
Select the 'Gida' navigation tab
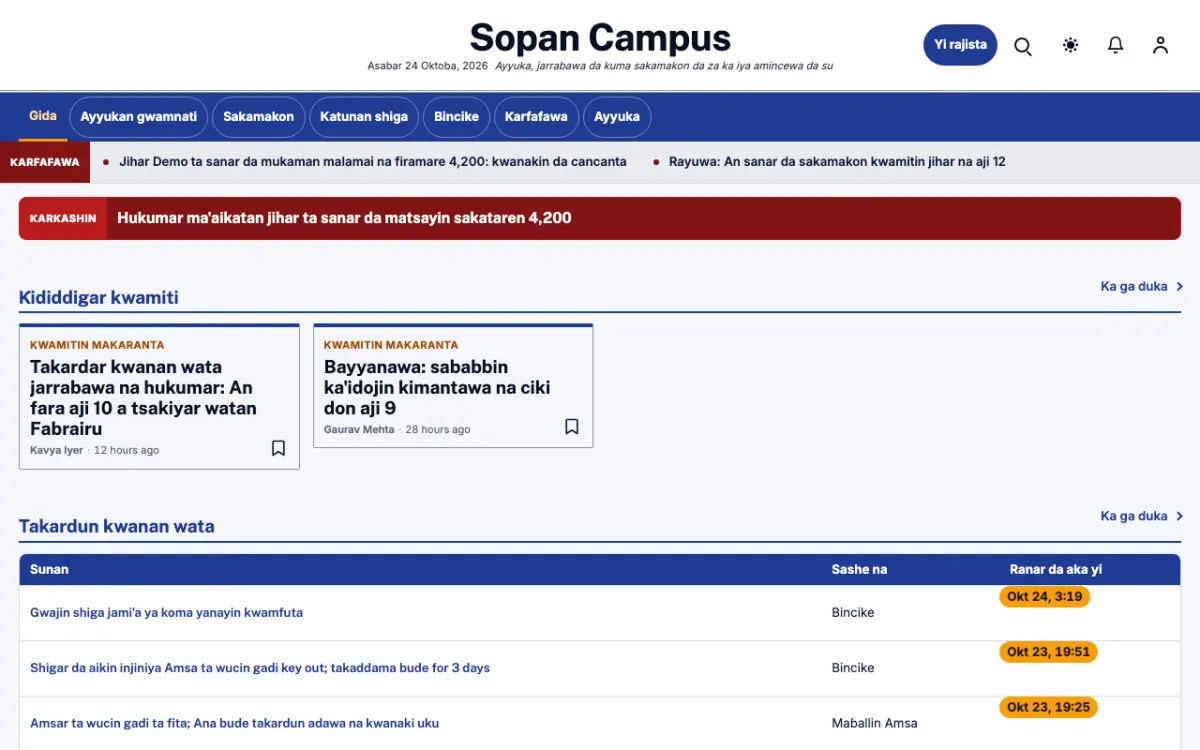pos(43,116)
